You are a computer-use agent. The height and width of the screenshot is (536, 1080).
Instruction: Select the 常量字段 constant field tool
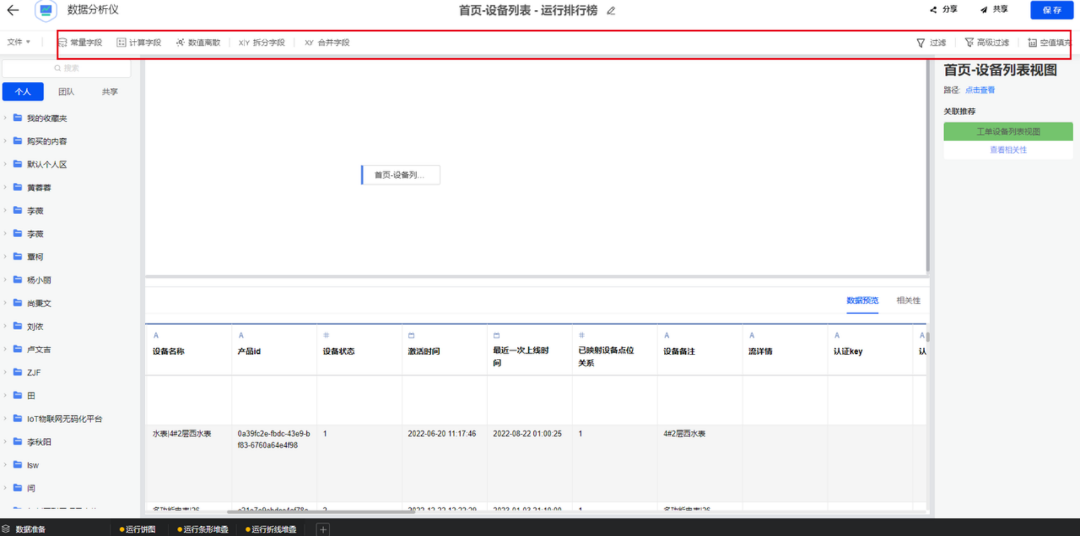point(80,43)
